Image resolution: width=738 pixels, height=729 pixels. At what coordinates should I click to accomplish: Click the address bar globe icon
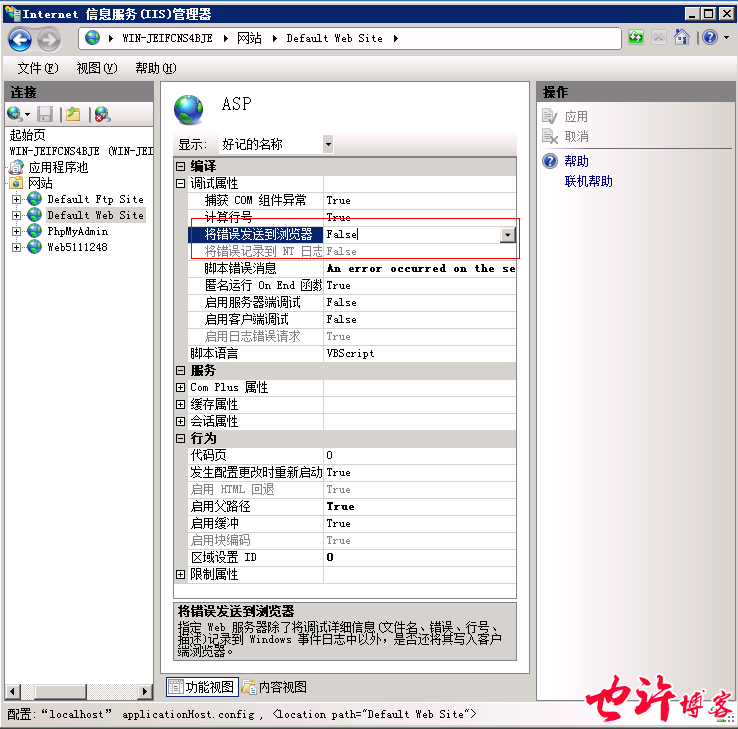click(93, 38)
